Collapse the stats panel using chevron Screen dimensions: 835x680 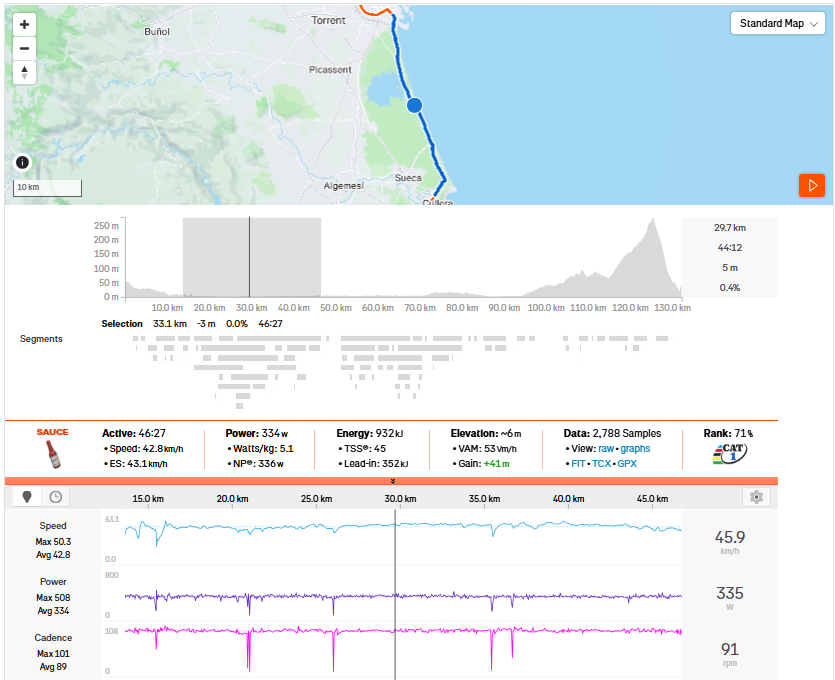[393, 481]
